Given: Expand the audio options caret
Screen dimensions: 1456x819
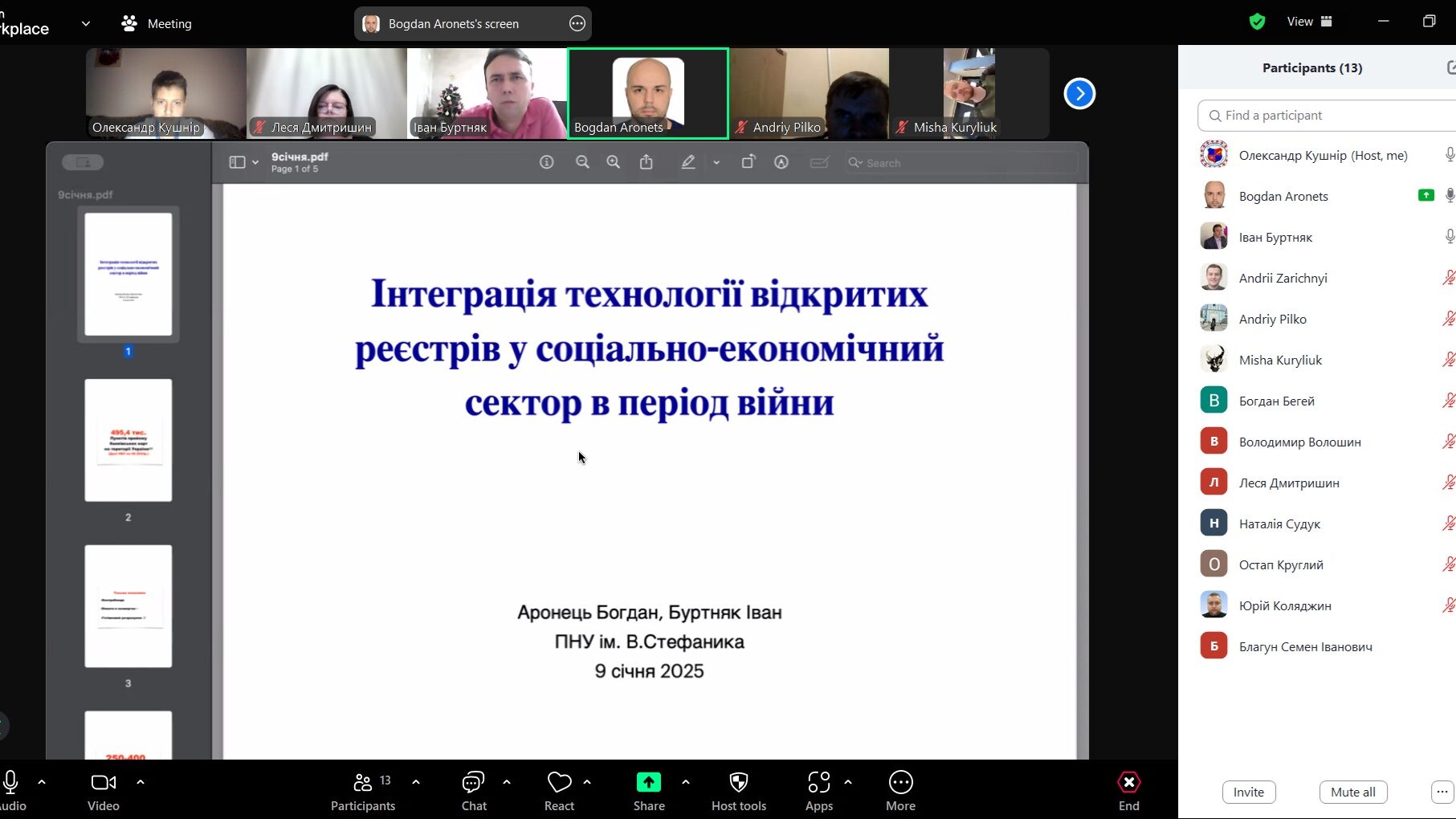Looking at the screenshot, I should pos(42,781).
